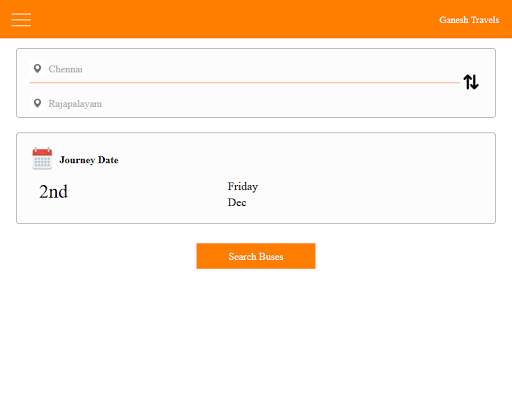The image size is (512, 393).
Task: Click the Ganesh Travels title
Action: (x=469, y=20)
